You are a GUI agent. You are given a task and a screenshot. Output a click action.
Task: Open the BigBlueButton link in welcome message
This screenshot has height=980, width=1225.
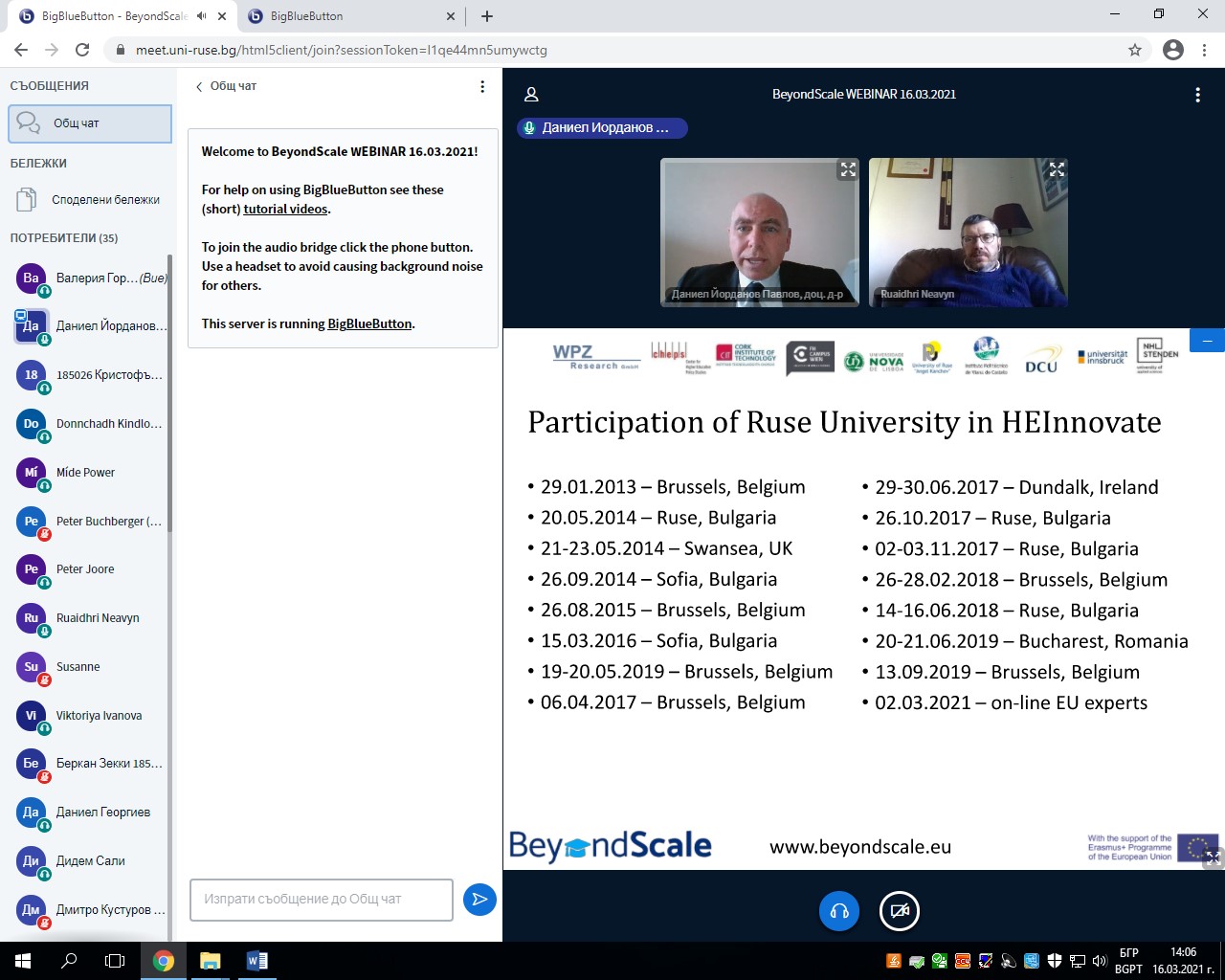click(x=369, y=324)
